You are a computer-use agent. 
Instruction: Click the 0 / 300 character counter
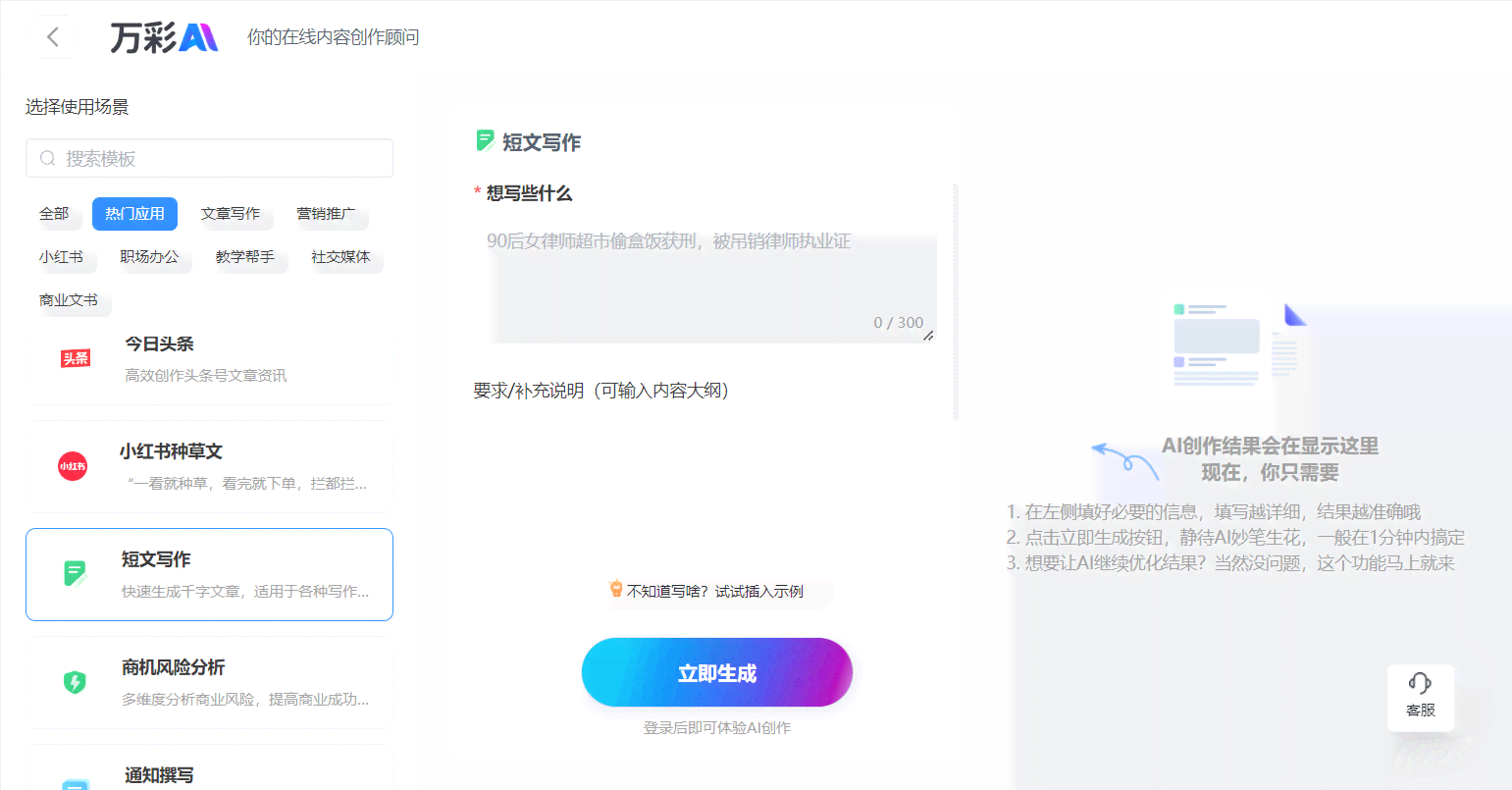coord(898,322)
